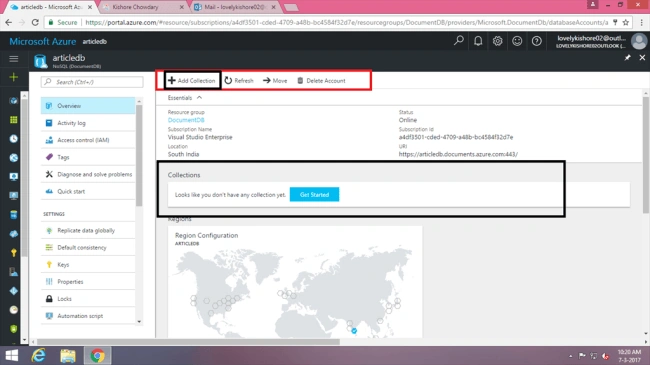Open the hamburger portal menu
Viewport: 650px width, 365px height.
[x=14, y=59]
